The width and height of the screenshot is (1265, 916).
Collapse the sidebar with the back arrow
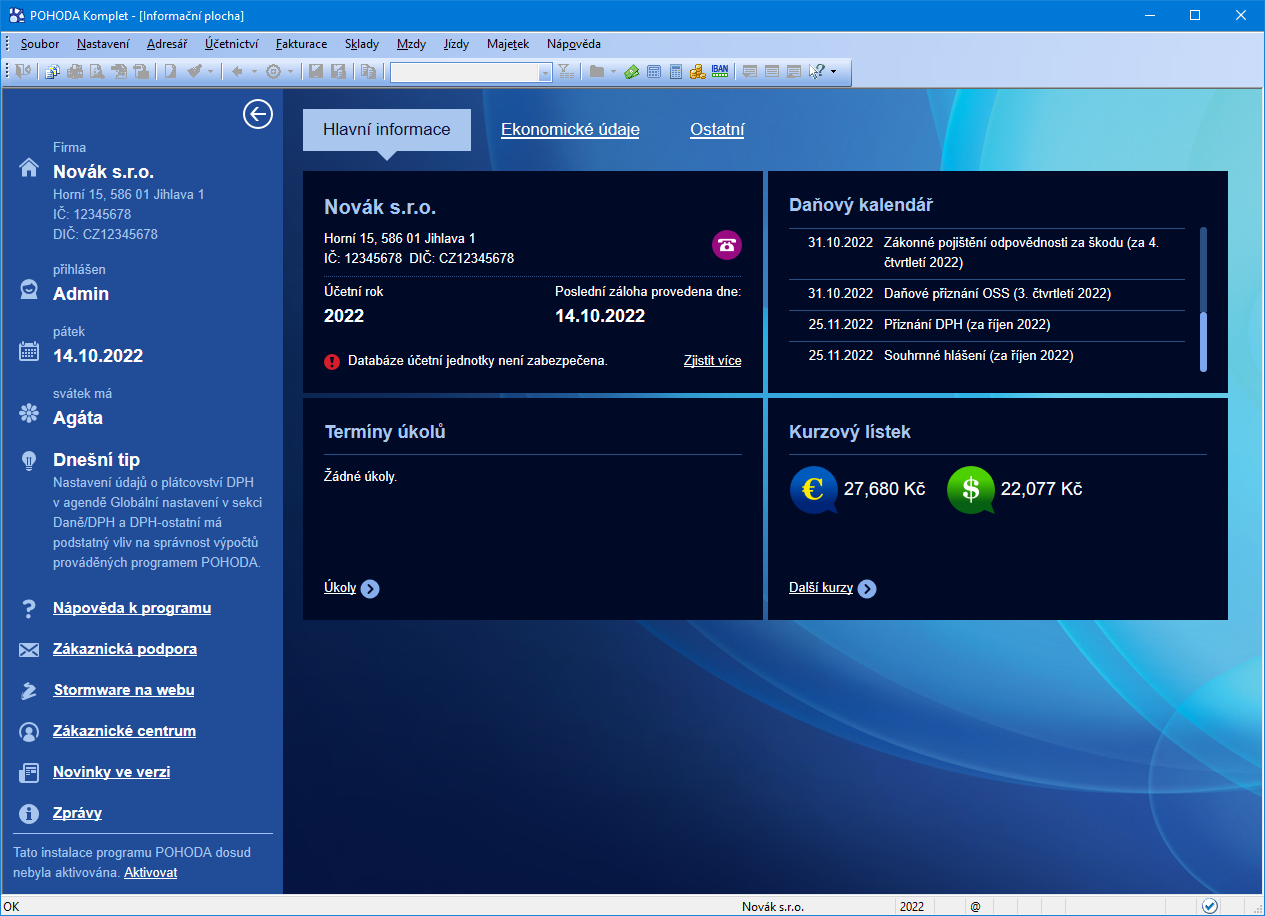(x=258, y=115)
